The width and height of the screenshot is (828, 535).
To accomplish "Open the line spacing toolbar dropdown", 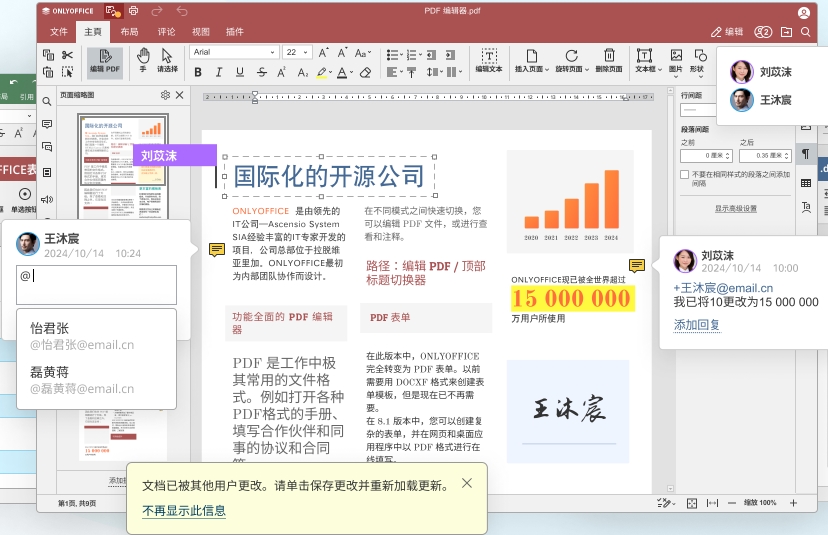I will (x=434, y=72).
